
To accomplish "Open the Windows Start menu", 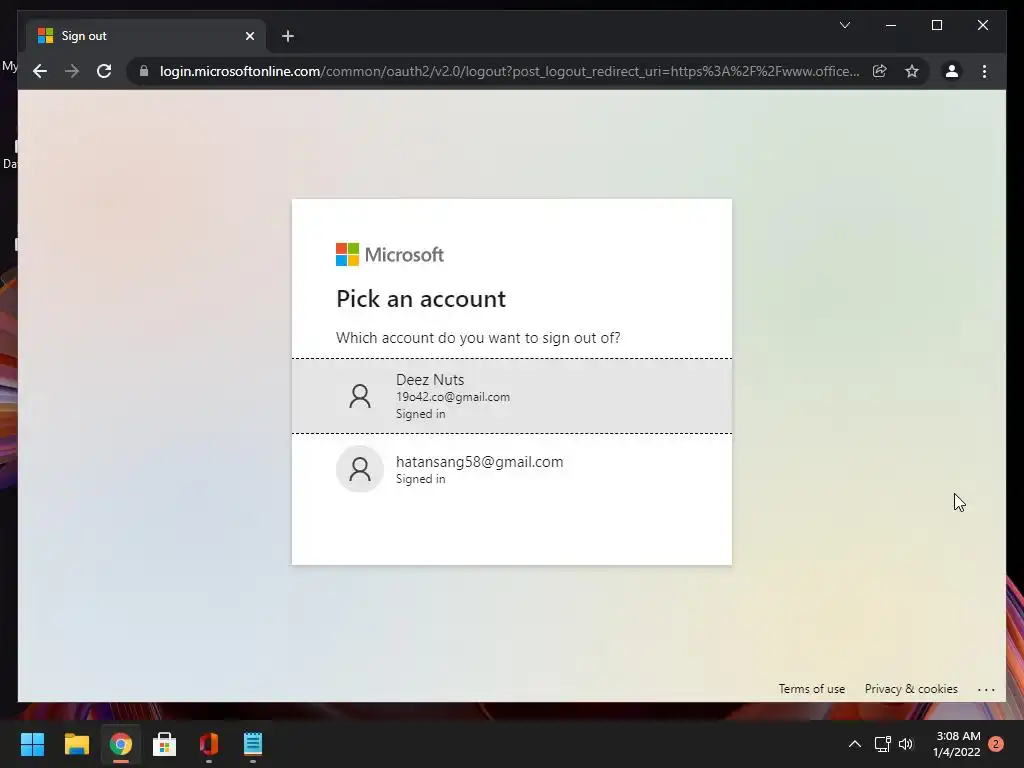I will coord(32,744).
